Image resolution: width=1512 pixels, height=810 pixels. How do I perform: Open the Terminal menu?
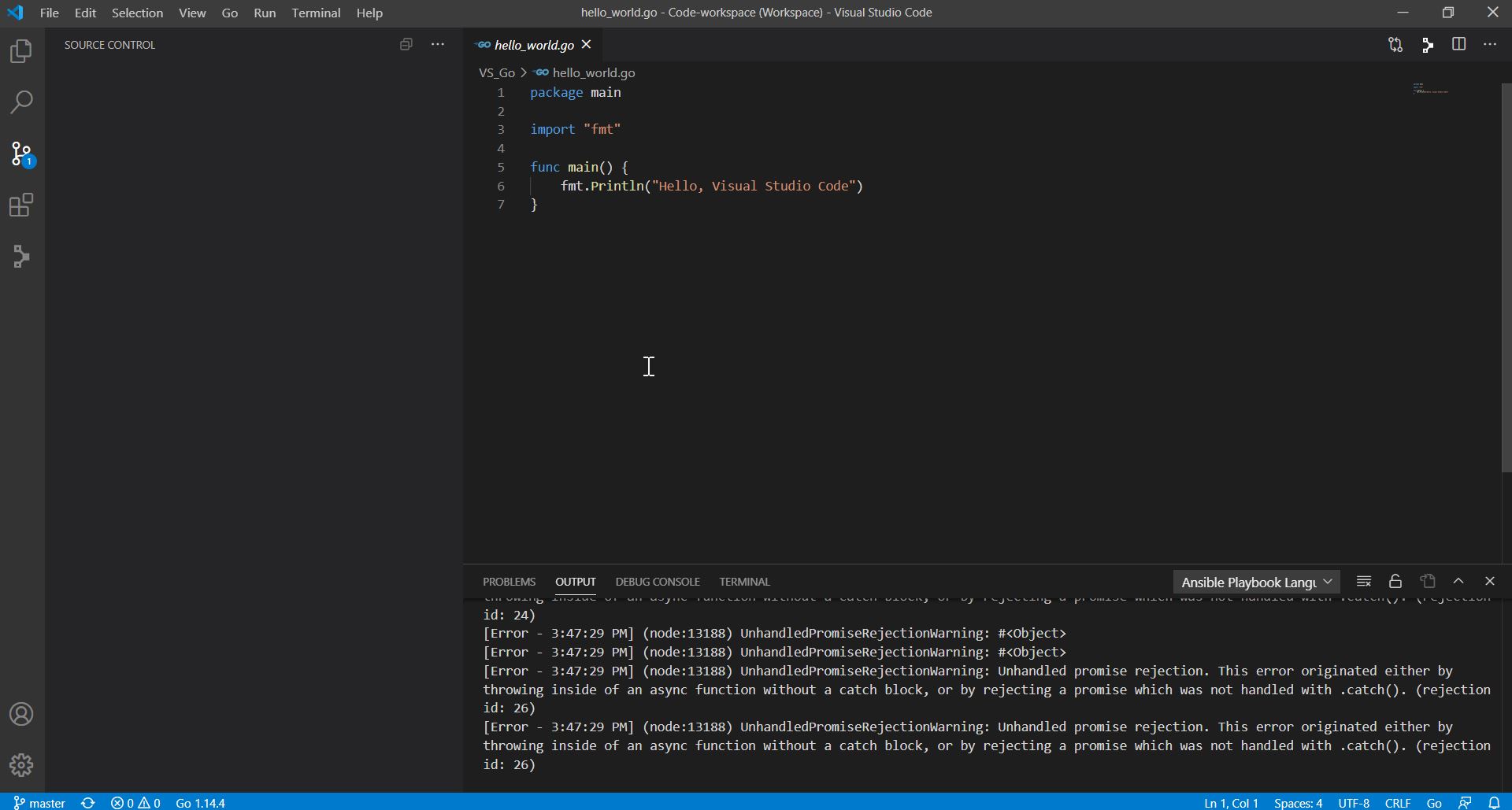(317, 13)
